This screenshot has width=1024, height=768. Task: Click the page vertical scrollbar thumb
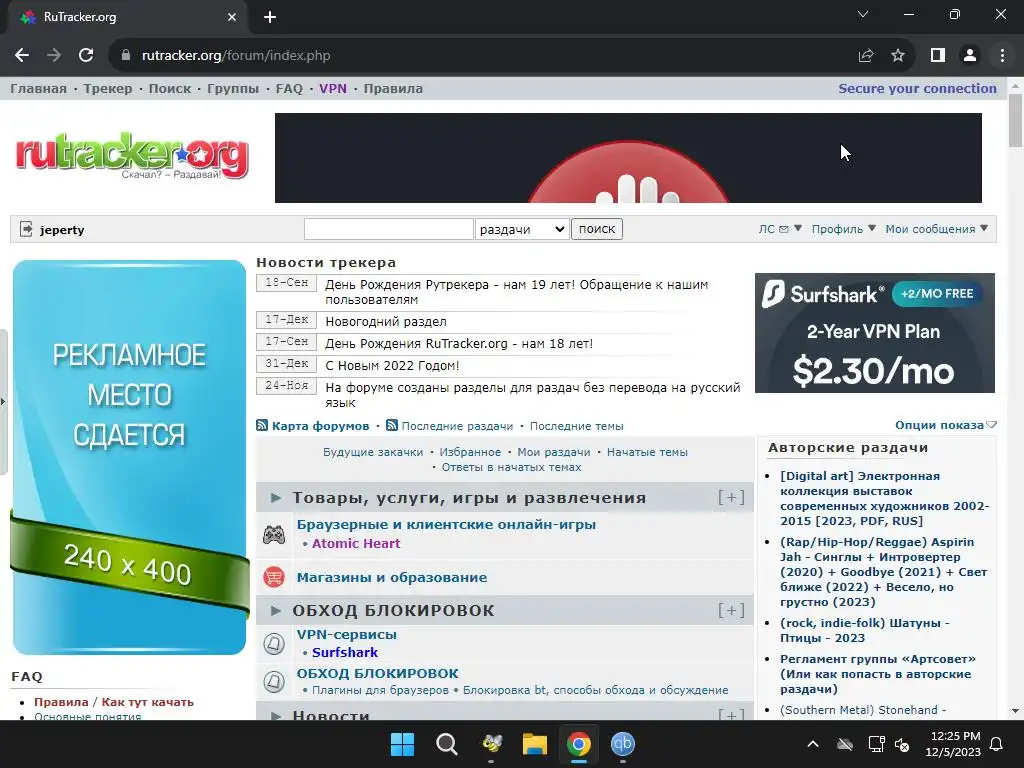pyautogui.click(x=1016, y=120)
